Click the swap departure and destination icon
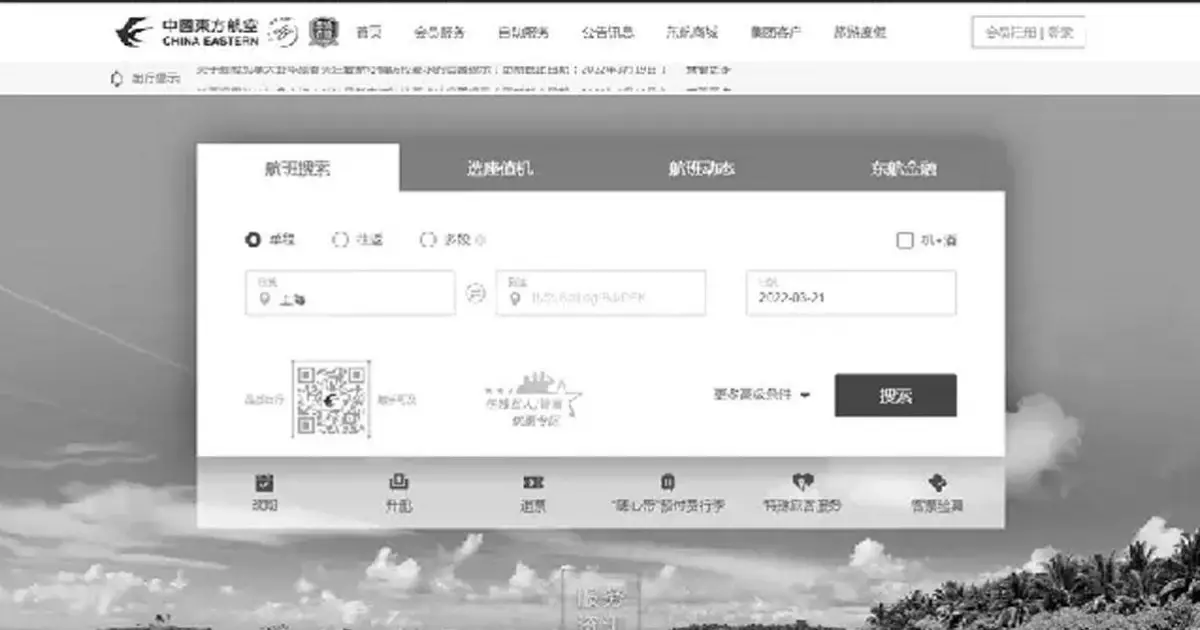 (x=475, y=293)
